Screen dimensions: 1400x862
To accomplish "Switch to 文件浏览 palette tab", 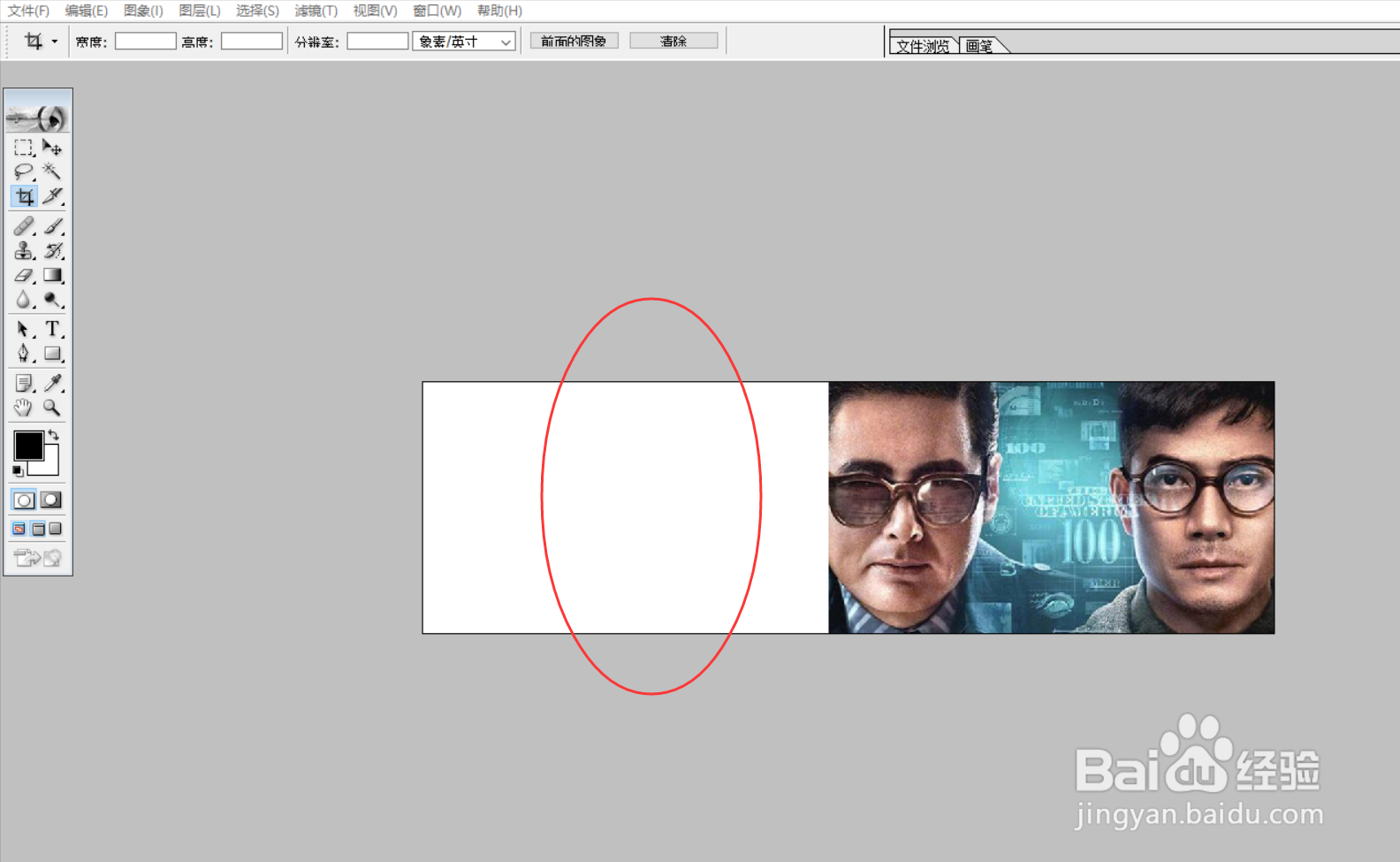I will pos(923,46).
